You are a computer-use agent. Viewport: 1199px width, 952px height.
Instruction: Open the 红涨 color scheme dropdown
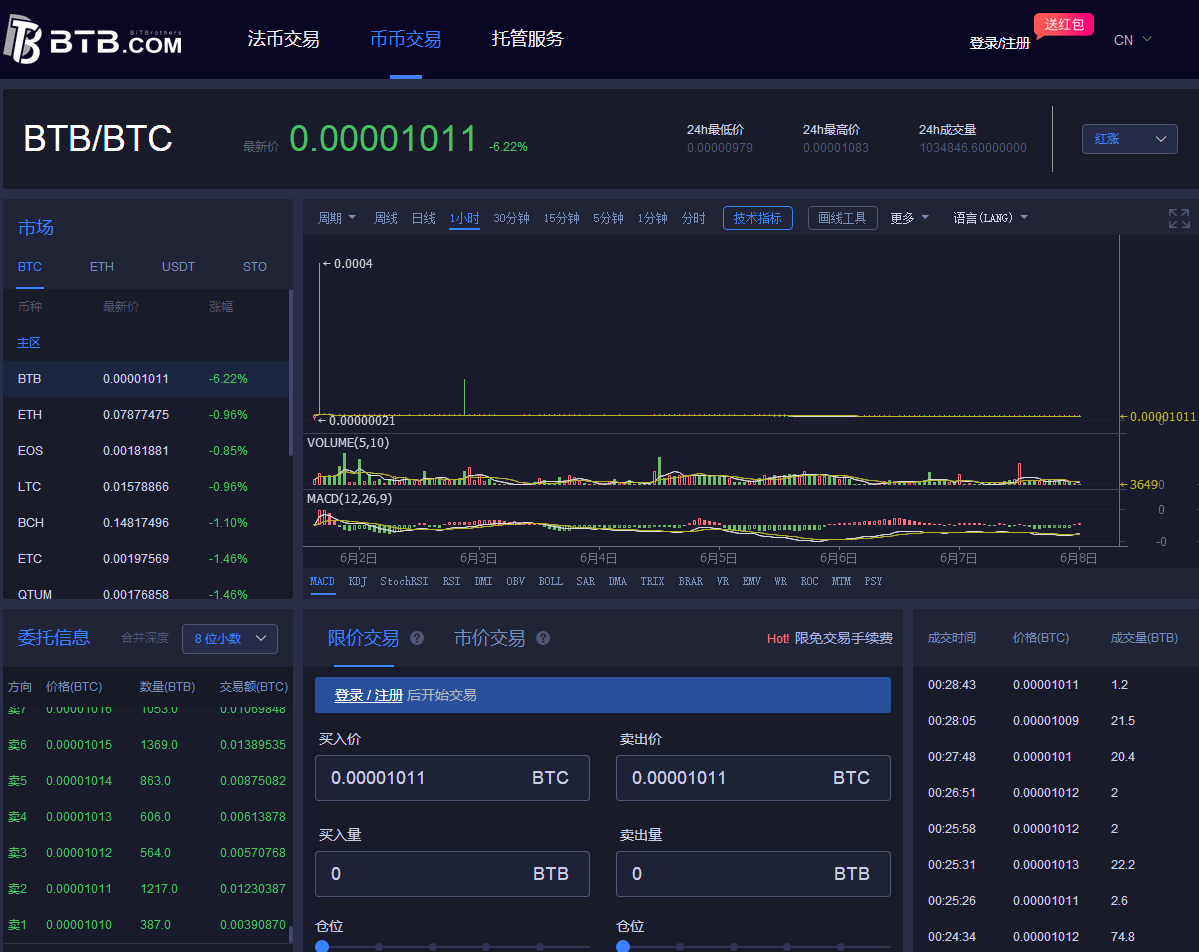pyautogui.click(x=1129, y=139)
